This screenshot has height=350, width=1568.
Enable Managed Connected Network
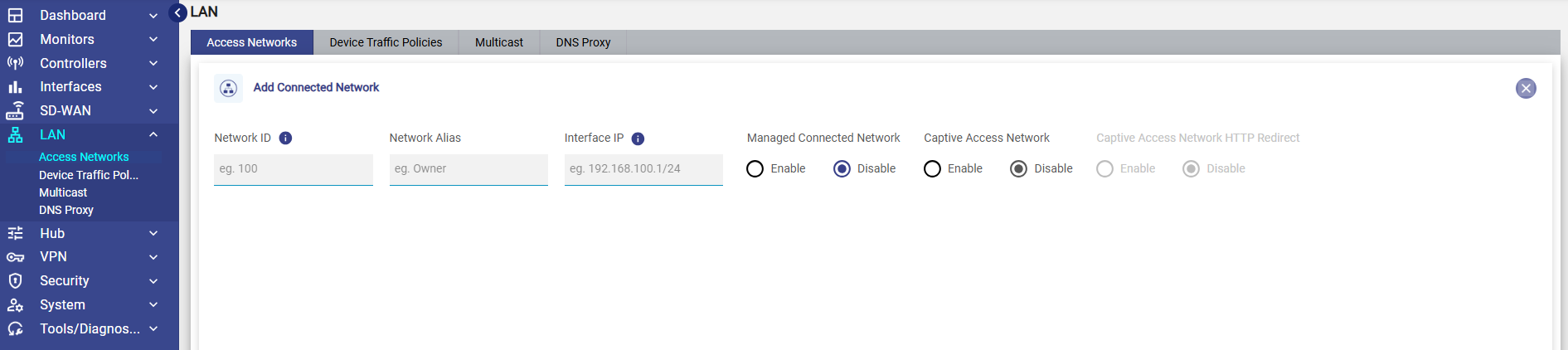tap(755, 169)
